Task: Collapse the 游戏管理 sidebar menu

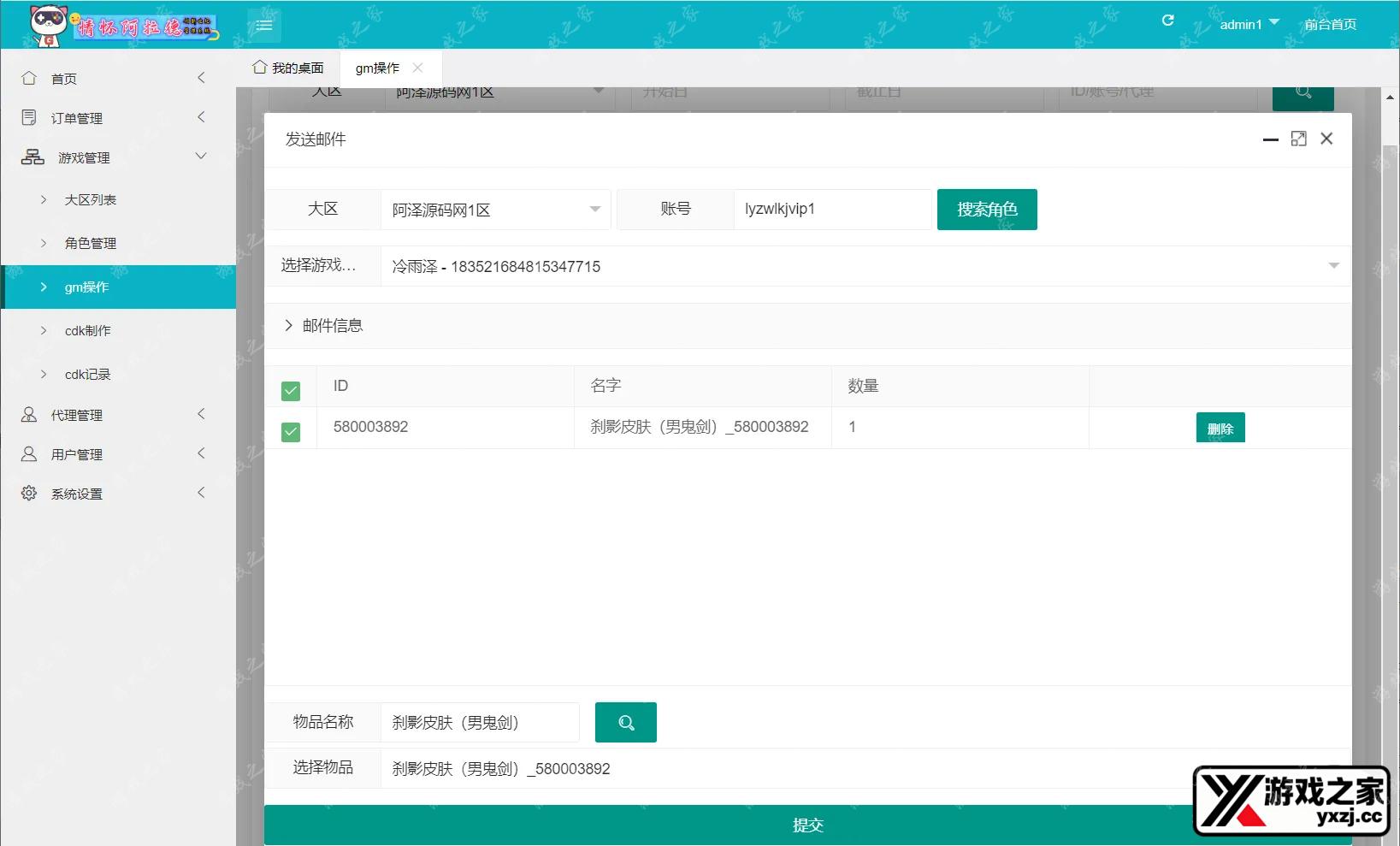Action: coord(202,157)
